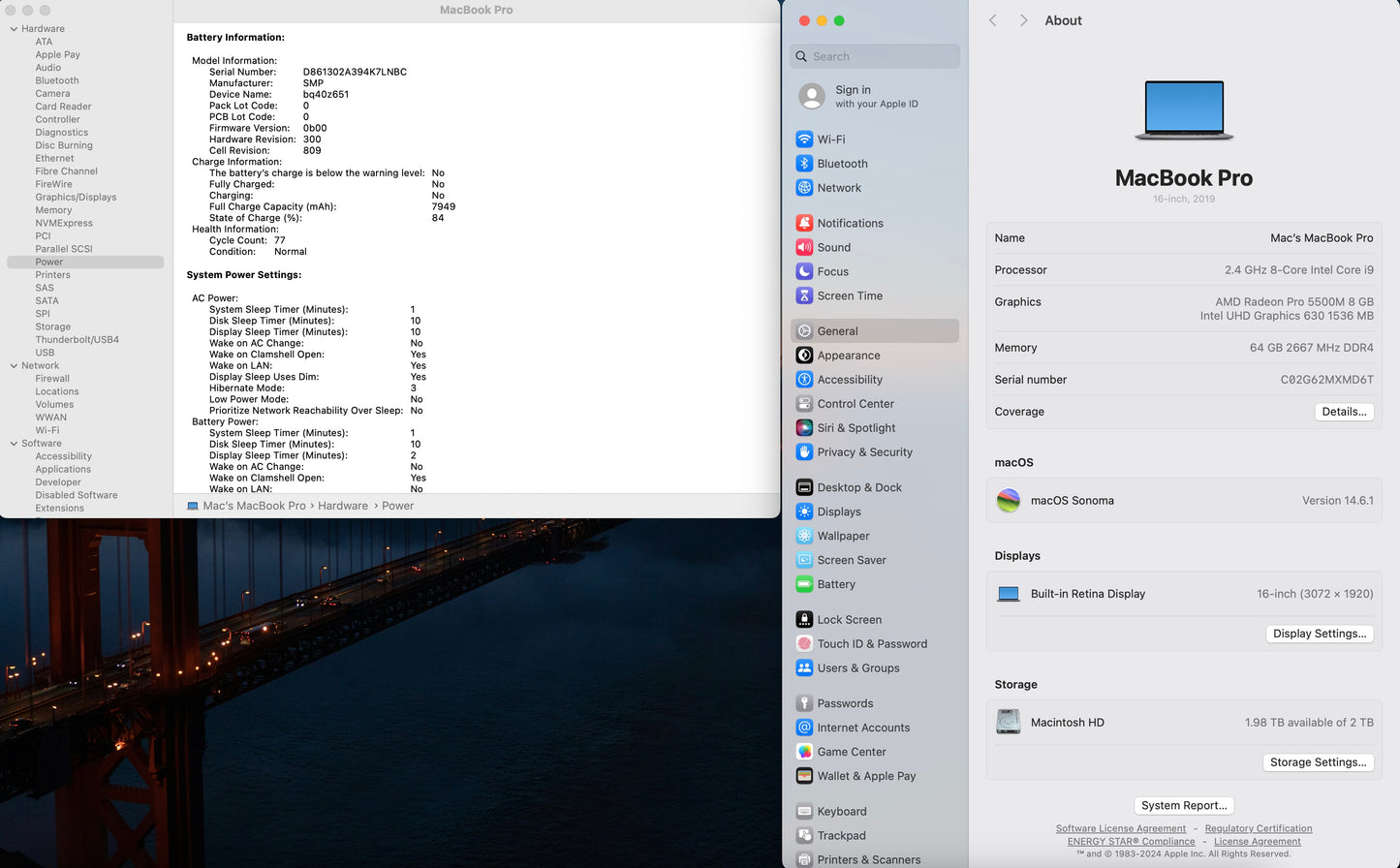The image size is (1400, 868).
Task: Open Display Settings button
Action: 1319,634
